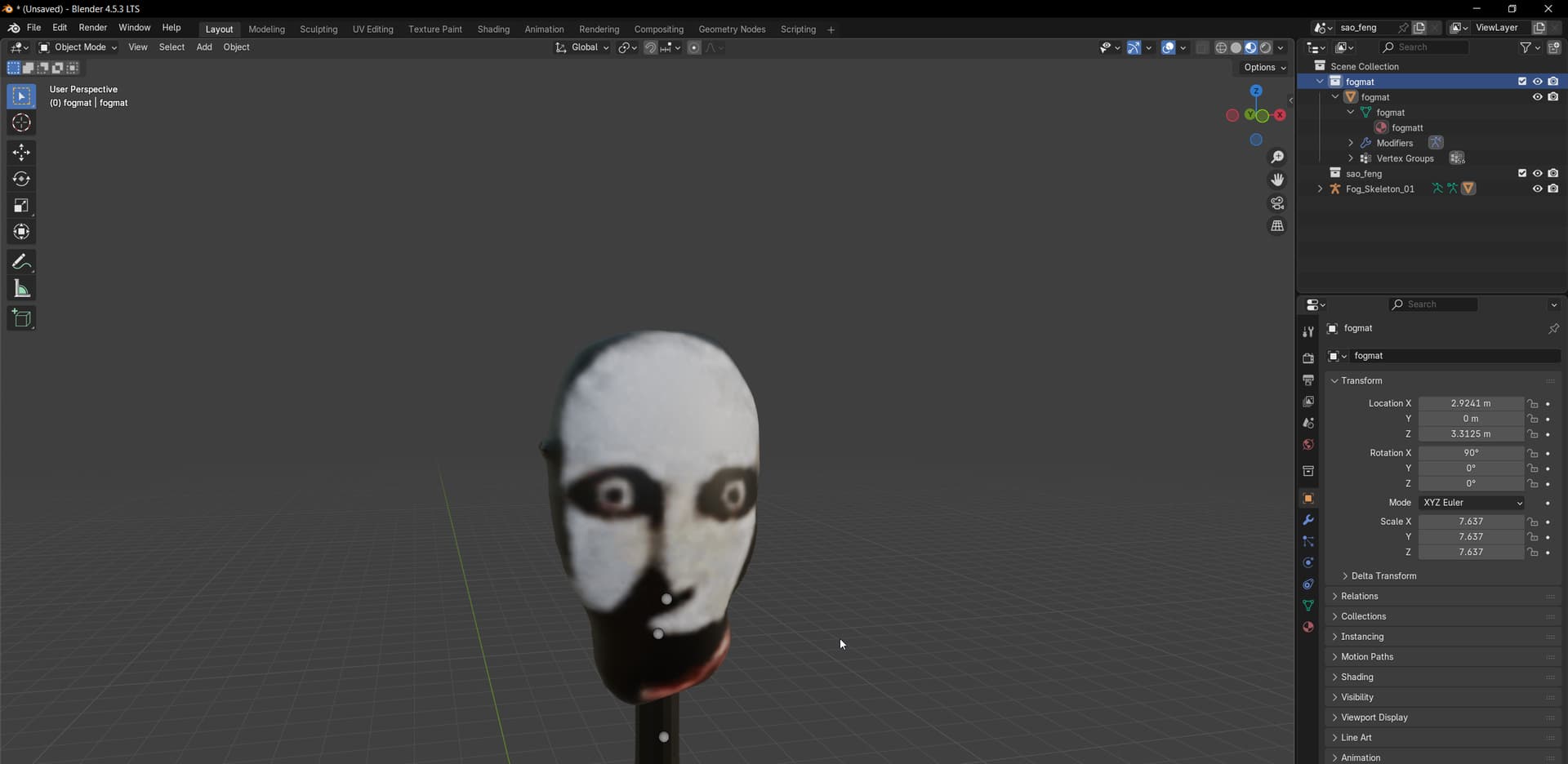Open the Material properties tab
The image size is (1568, 764).
[x=1308, y=627]
